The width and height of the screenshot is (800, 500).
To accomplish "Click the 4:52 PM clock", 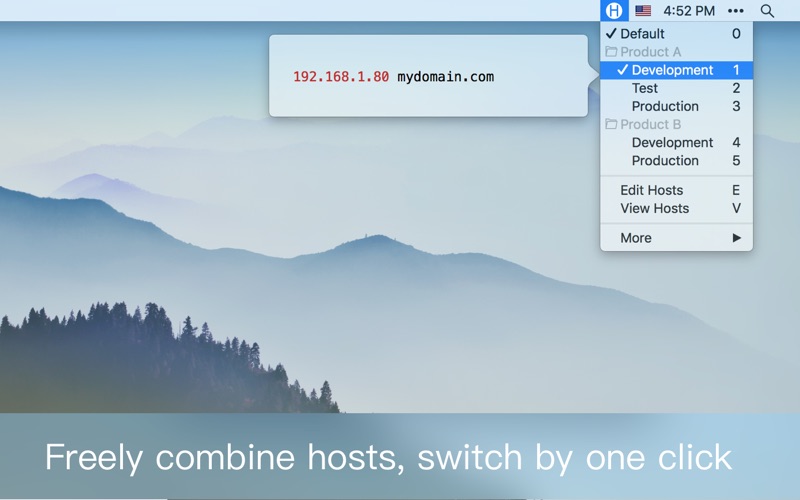I will click(x=689, y=11).
